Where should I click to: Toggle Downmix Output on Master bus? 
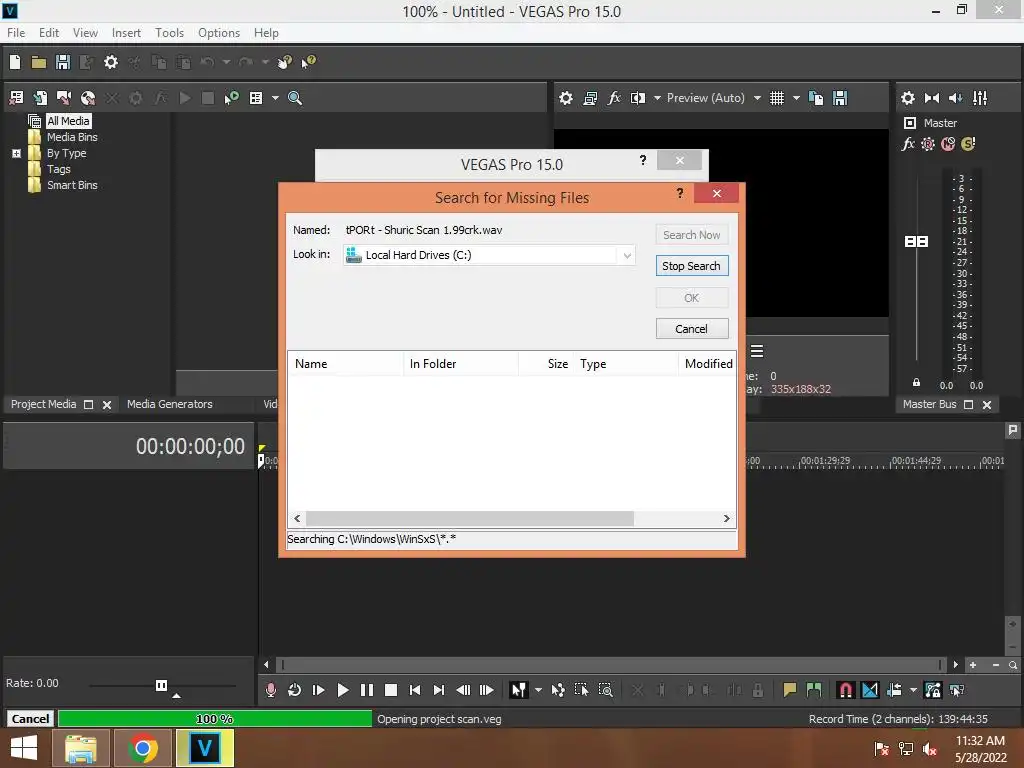[932, 98]
